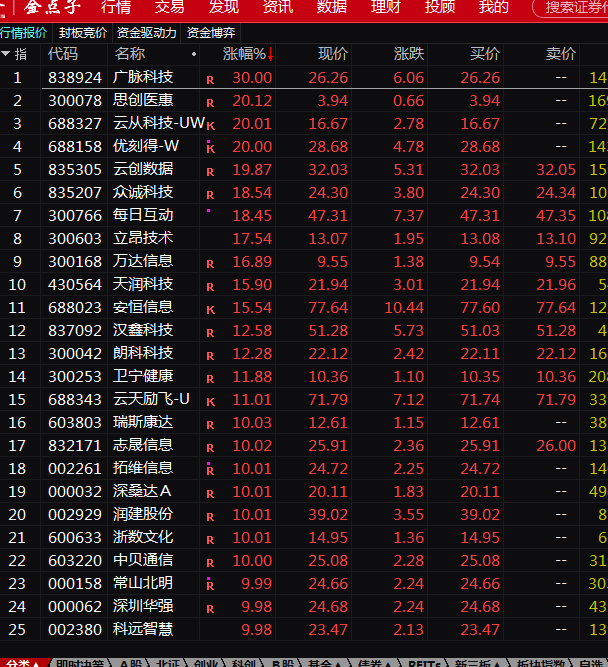This screenshot has width=608, height=667.
Task: Click the 搜索证券 search box
Action: pos(572,8)
